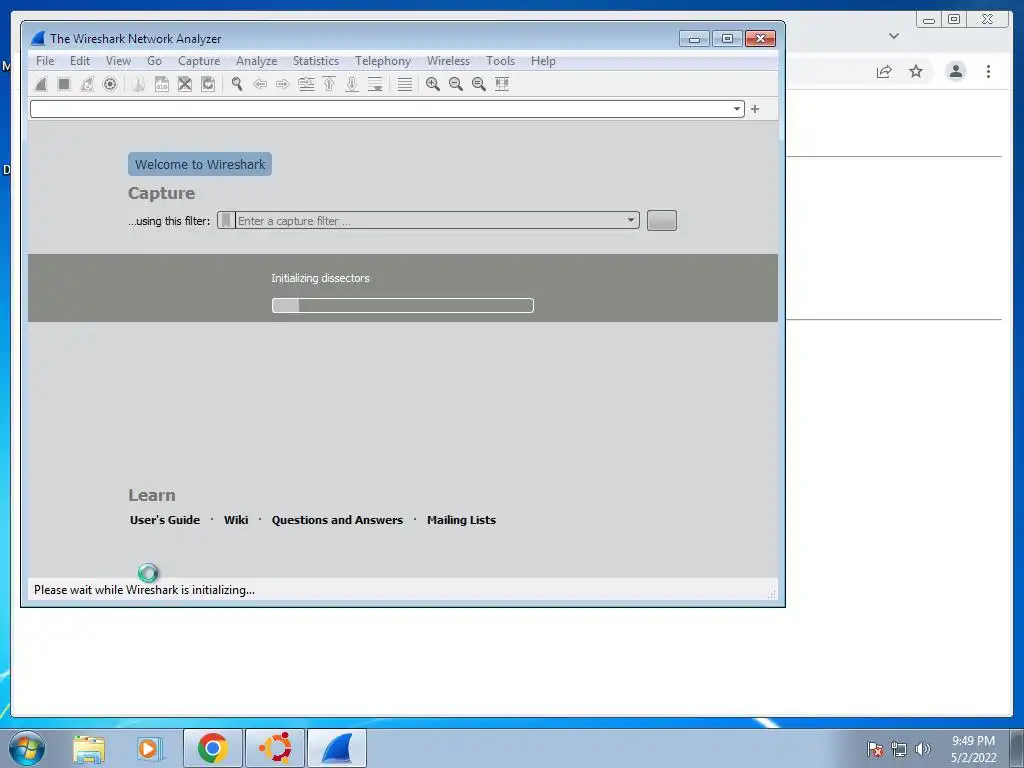Click the 'Please wait while Wireshark is initializing' status text

(x=144, y=590)
